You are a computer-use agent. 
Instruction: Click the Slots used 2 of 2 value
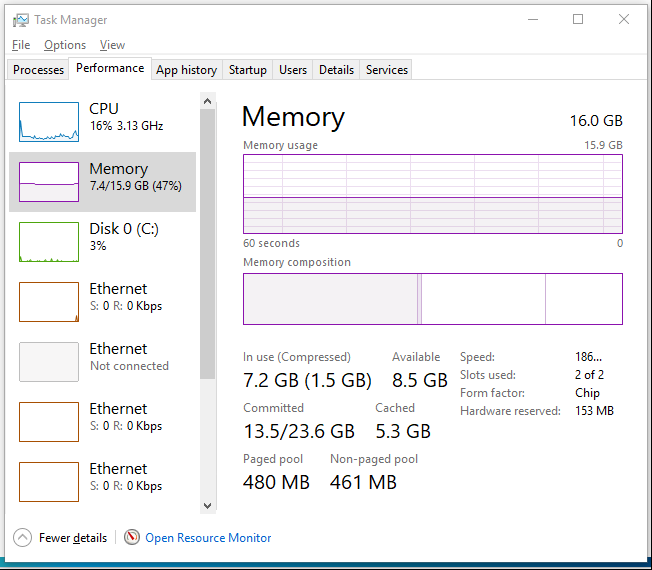pyautogui.click(x=589, y=375)
